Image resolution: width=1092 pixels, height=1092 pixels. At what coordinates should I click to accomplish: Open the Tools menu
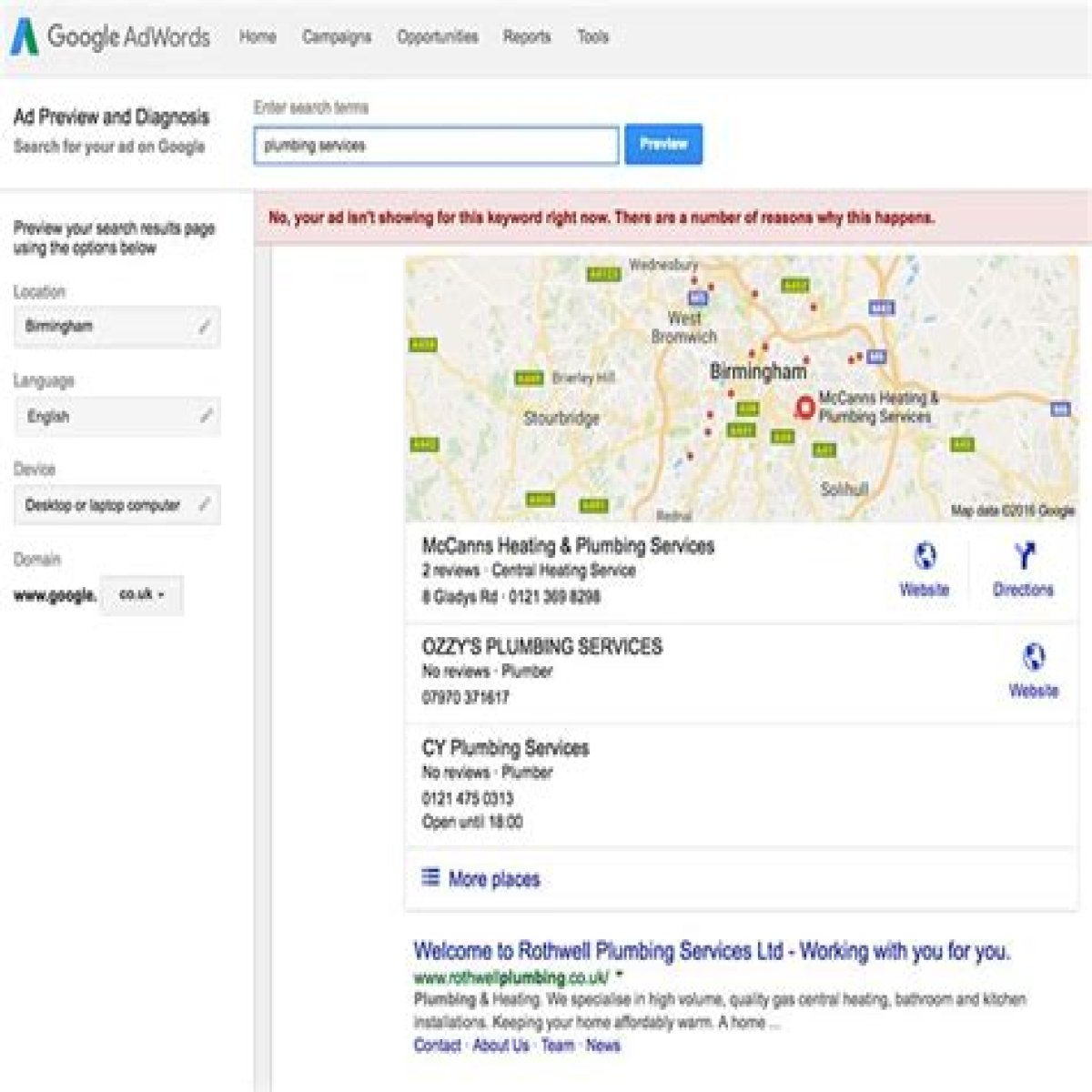592,37
